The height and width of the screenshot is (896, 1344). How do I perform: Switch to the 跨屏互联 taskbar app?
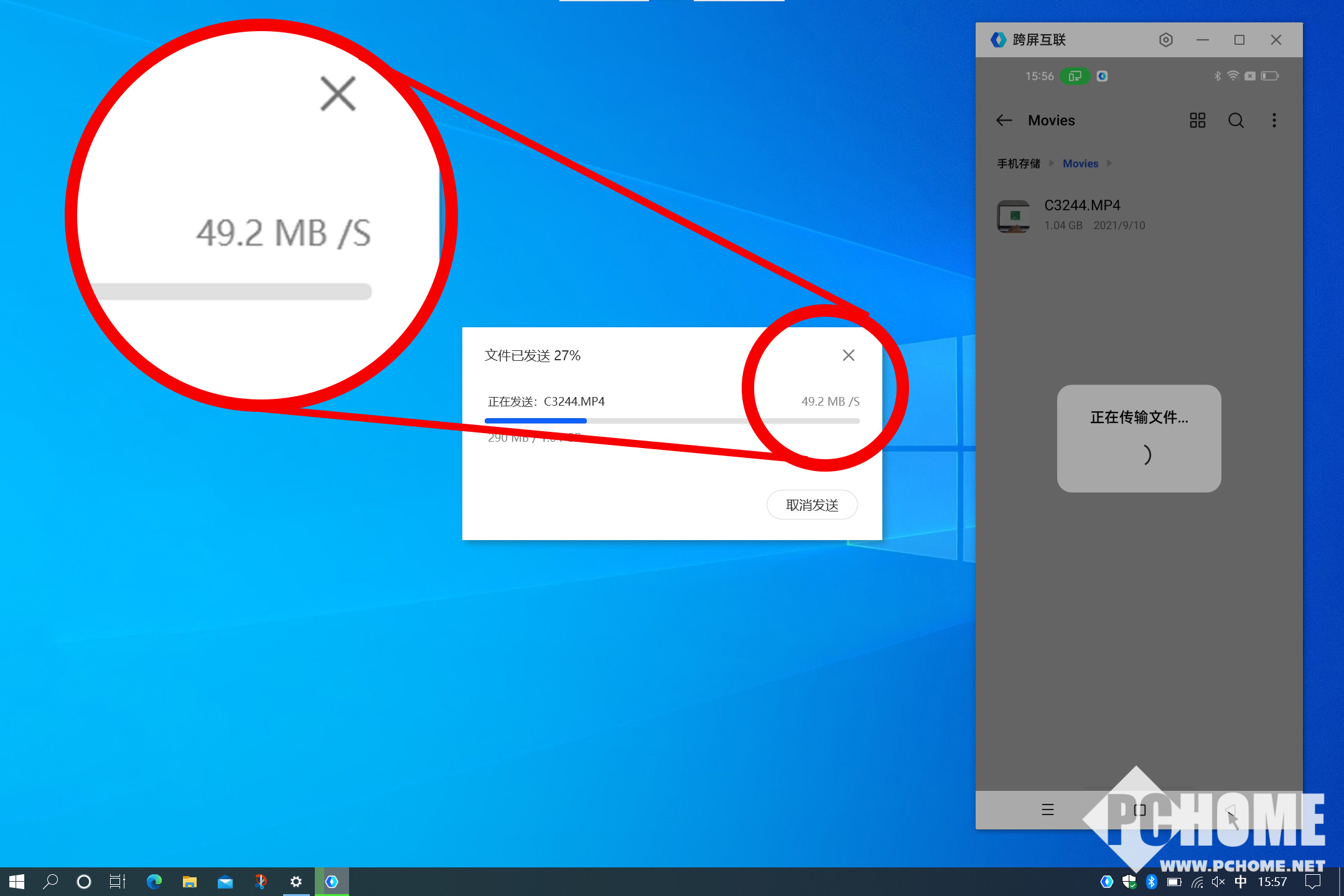tap(332, 882)
